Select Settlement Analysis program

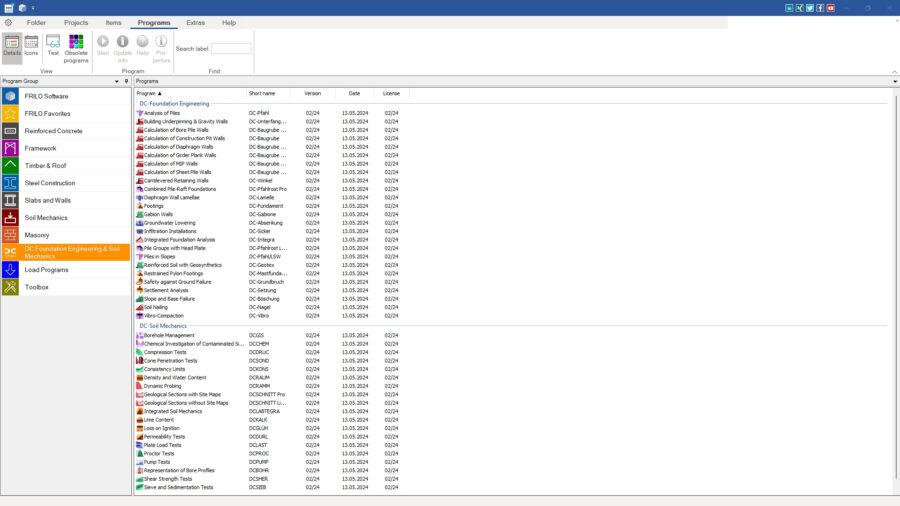[166, 290]
